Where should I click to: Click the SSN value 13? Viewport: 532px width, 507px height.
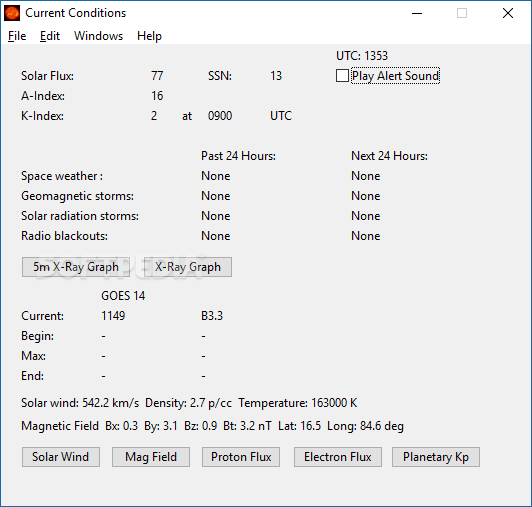[x=276, y=76]
